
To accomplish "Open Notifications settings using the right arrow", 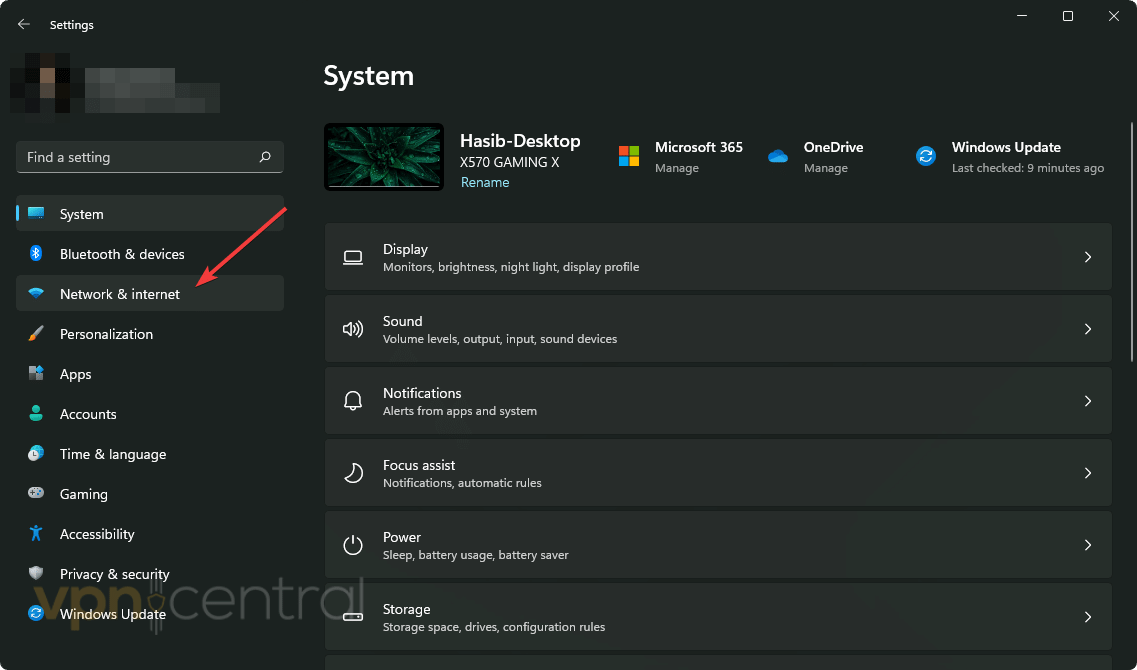I will coord(1087,401).
